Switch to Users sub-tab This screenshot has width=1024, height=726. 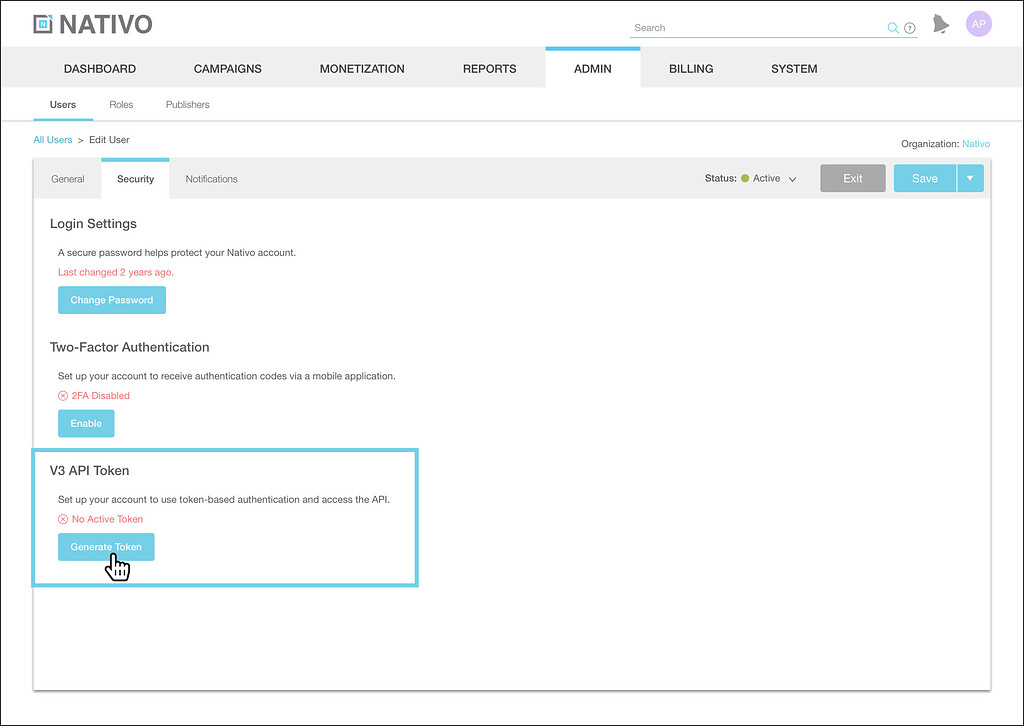click(63, 104)
